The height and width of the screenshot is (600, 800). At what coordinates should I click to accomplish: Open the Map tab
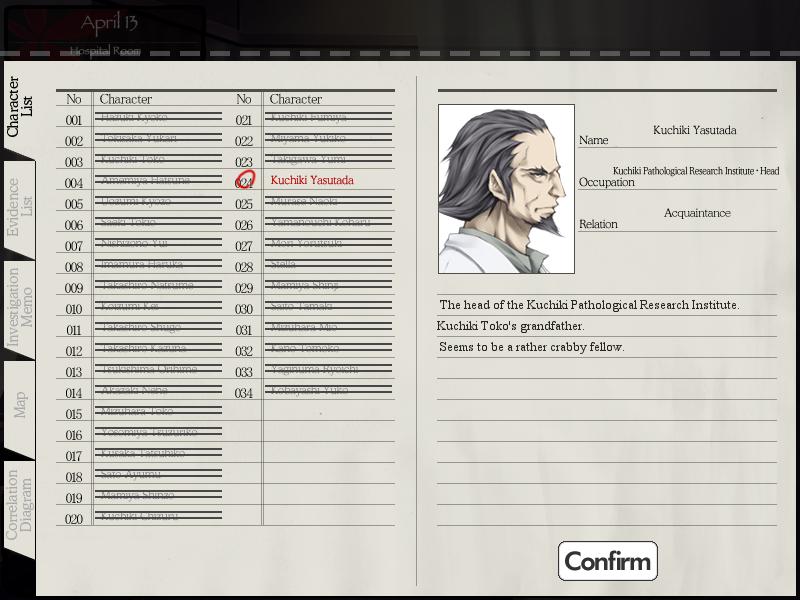tap(19, 406)
